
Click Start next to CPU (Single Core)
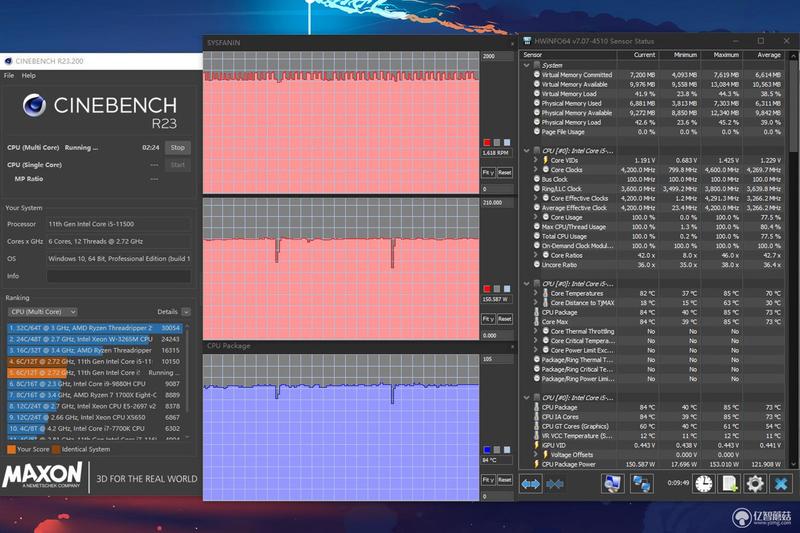[178, 165]
